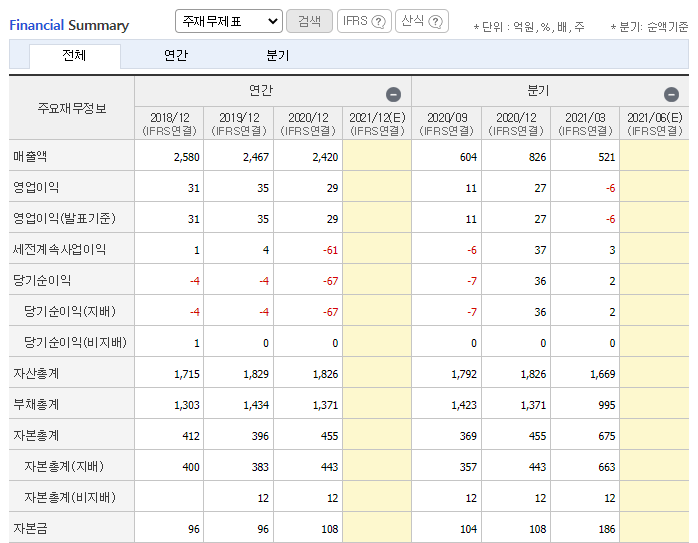The image size is (698, 543).
Task: Select the 자본총계 row label
Action: pos(36,435)
